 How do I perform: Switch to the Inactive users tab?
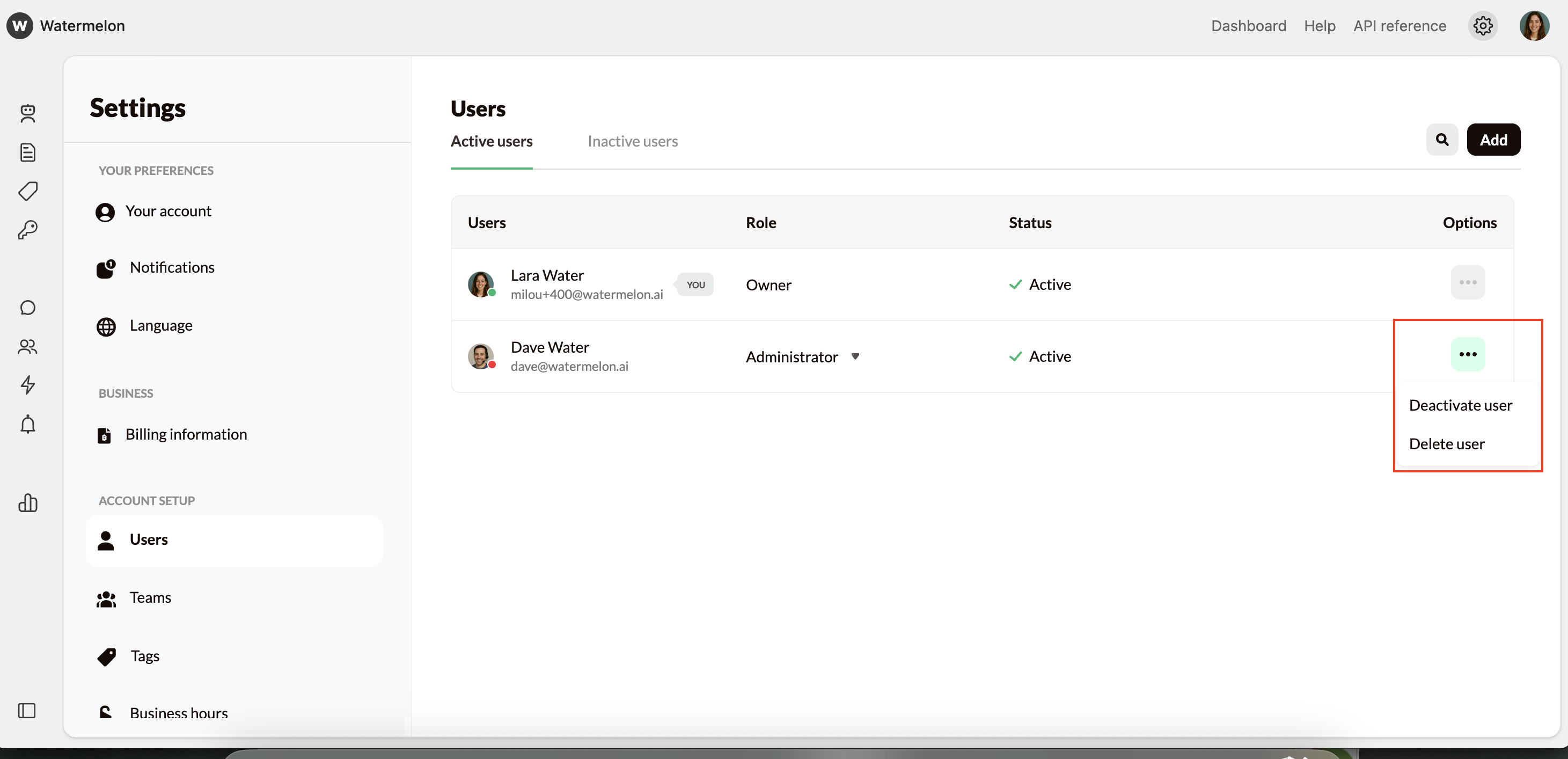click(x=633, y=141)
